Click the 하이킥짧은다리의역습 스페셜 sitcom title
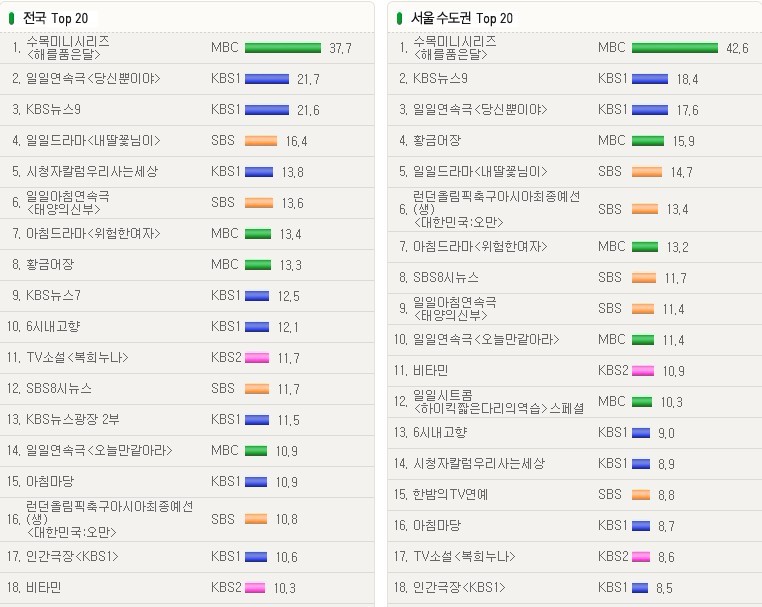Viewport: 762px width, 607px height. [499, 402]
